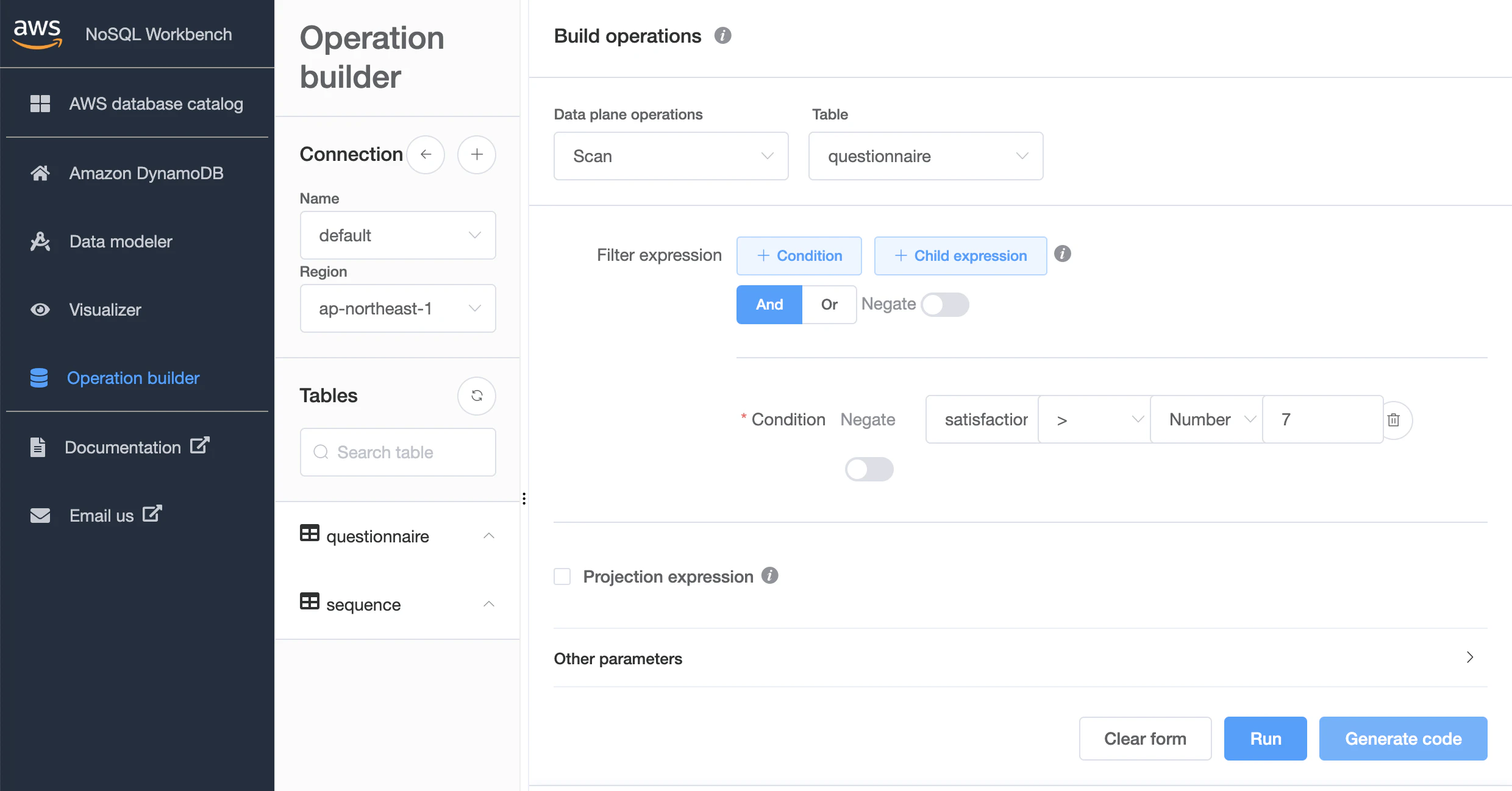Screen dimensions: 1512x791
Task: Delete the satisfaction condition with trash icon
Action: click(1394, 420)
